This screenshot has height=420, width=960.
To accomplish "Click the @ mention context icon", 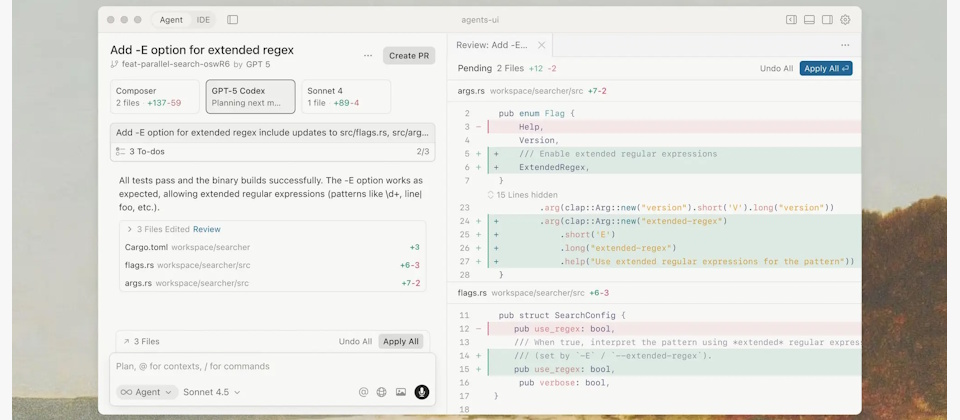I will tap(363, 392).
